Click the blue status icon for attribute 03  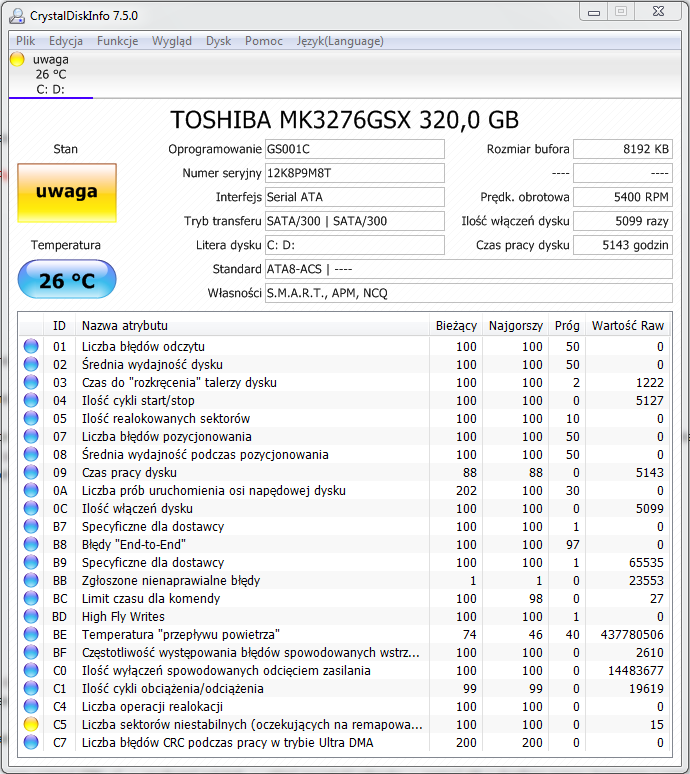pyautogui.click(x=31, y=383)
